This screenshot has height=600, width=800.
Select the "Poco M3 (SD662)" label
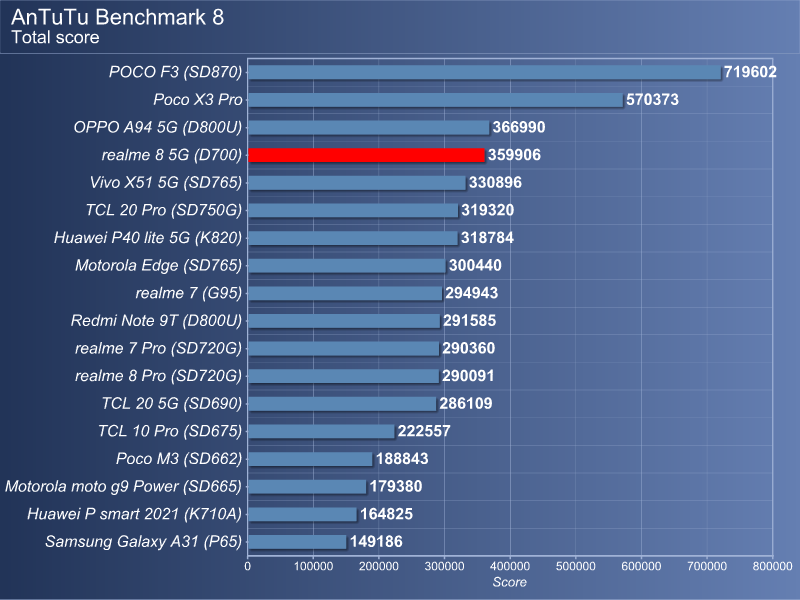click(x=179, y=459)
